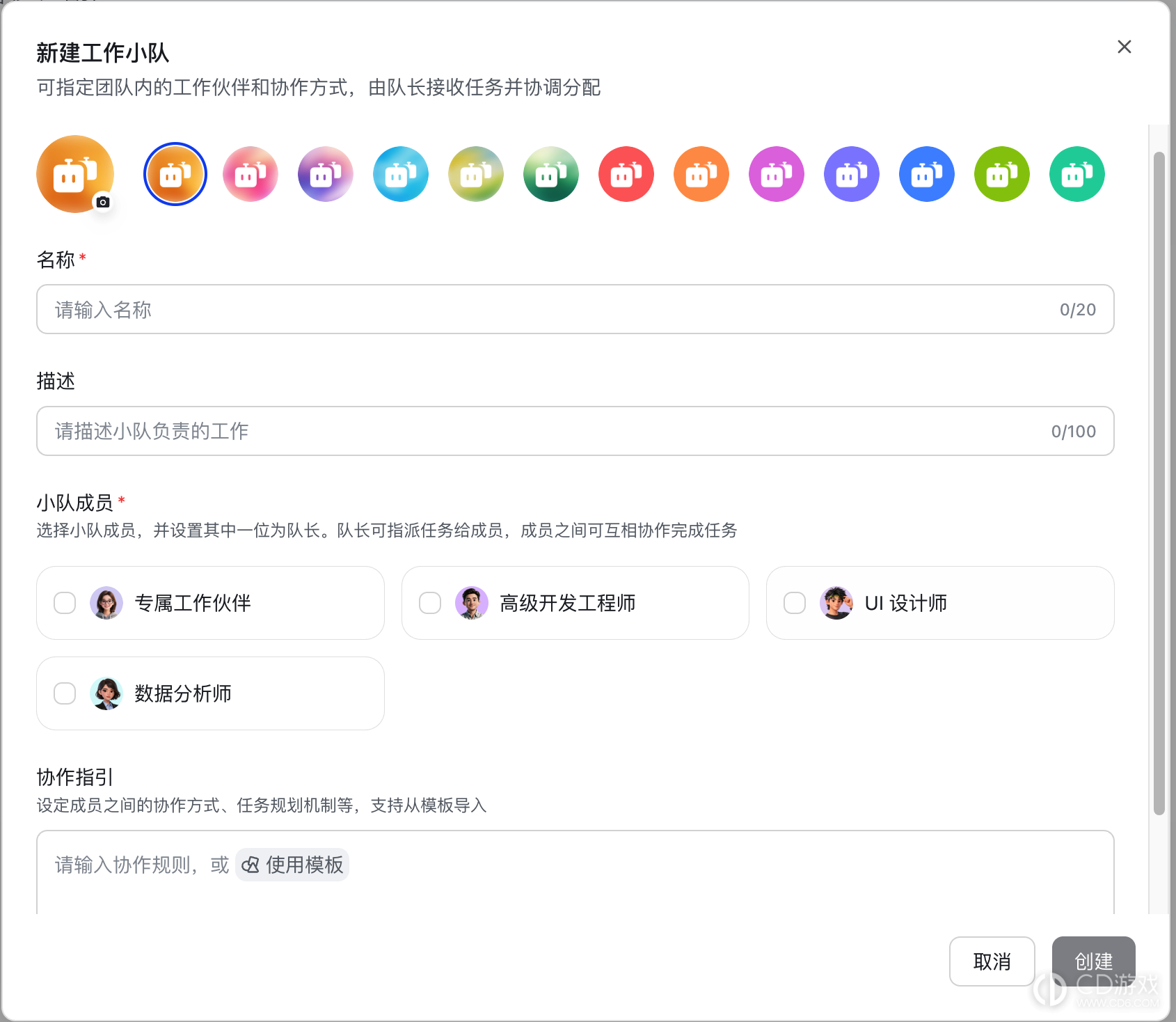
Task: Click the large preview avatar image
Action: [x=75, y=174]
